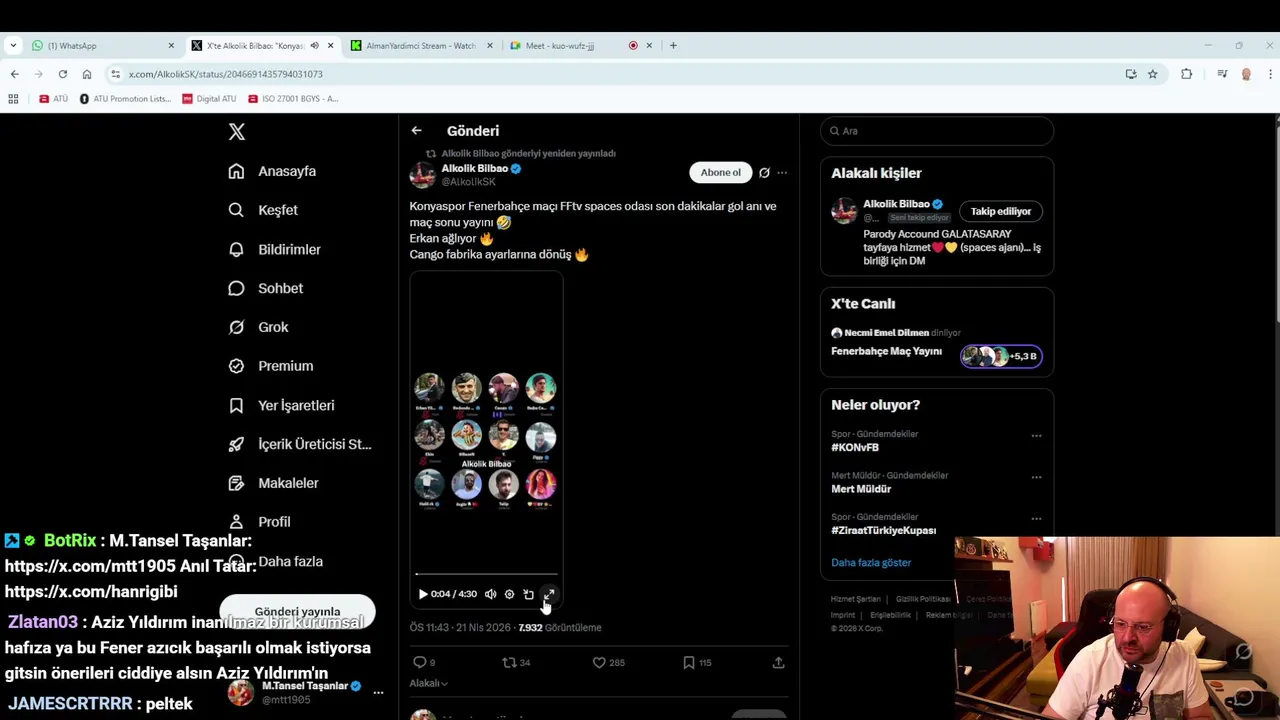Mute the video with the speaker icon
The width and height of the screenshot is (1280, 720).
tap(490, 594)
